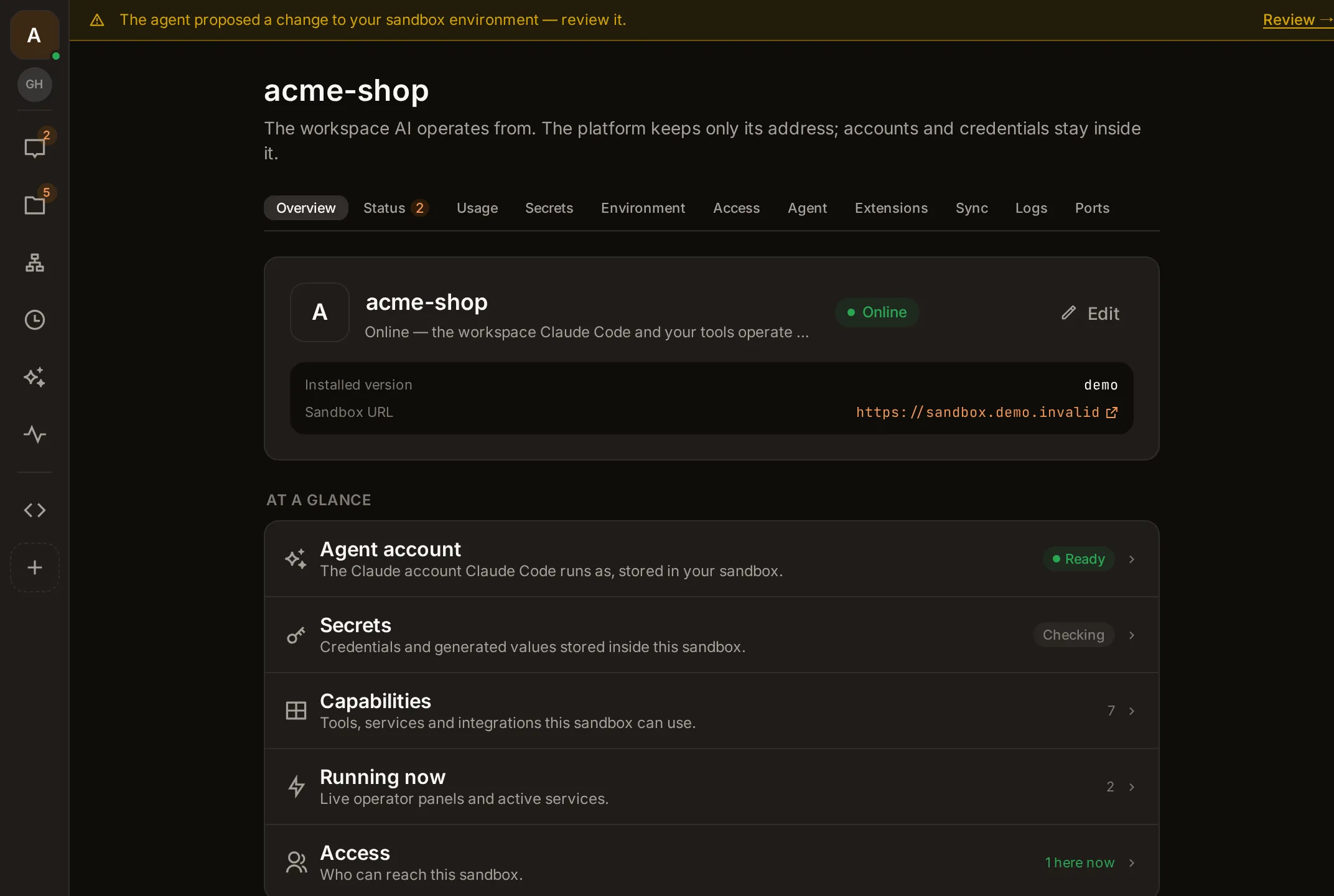Switch to the Extensions tab
1334x896 pixels.
click(x=891, y=208)
